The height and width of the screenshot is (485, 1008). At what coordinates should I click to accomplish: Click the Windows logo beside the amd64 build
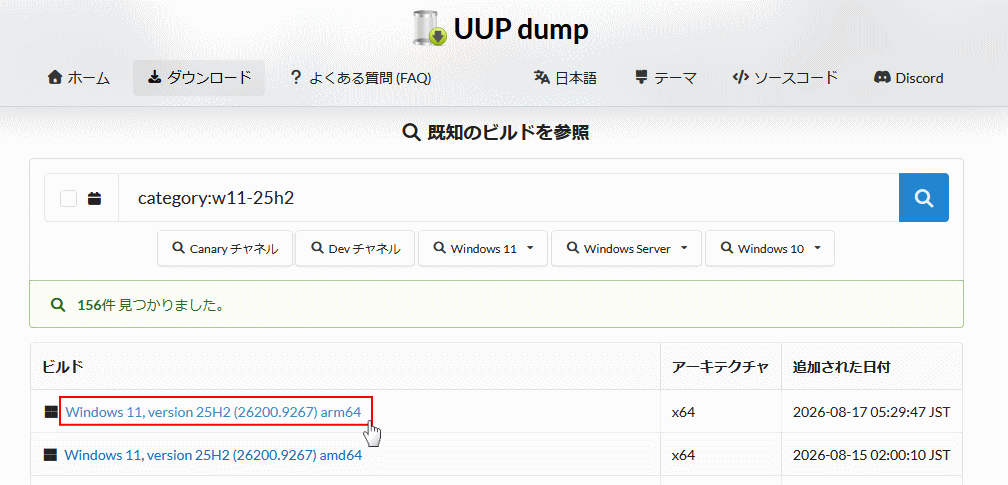pos(51,455)
